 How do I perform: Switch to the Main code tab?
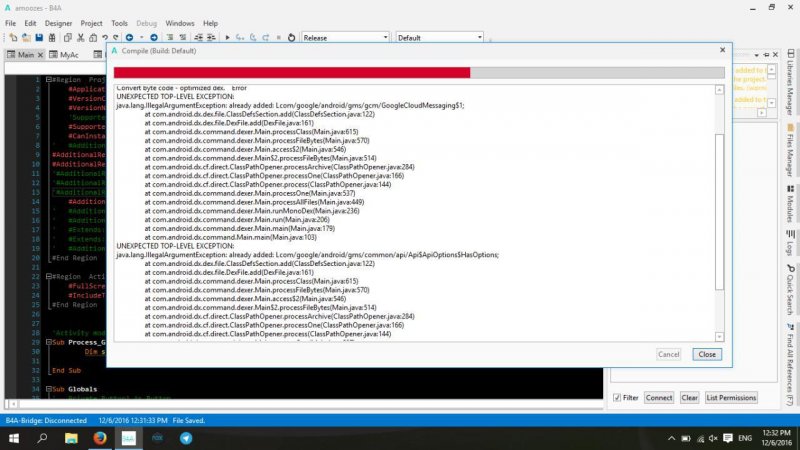click(26, 55)
